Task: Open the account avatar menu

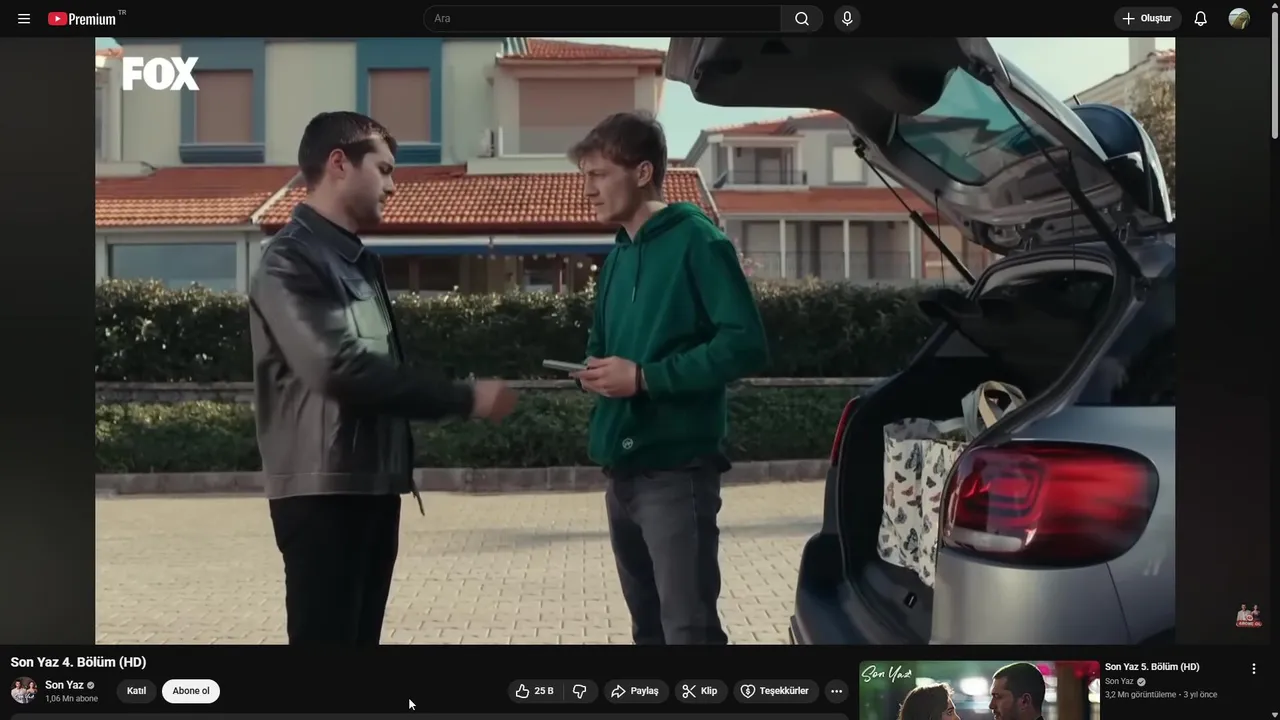Action: click(1239, 19)
